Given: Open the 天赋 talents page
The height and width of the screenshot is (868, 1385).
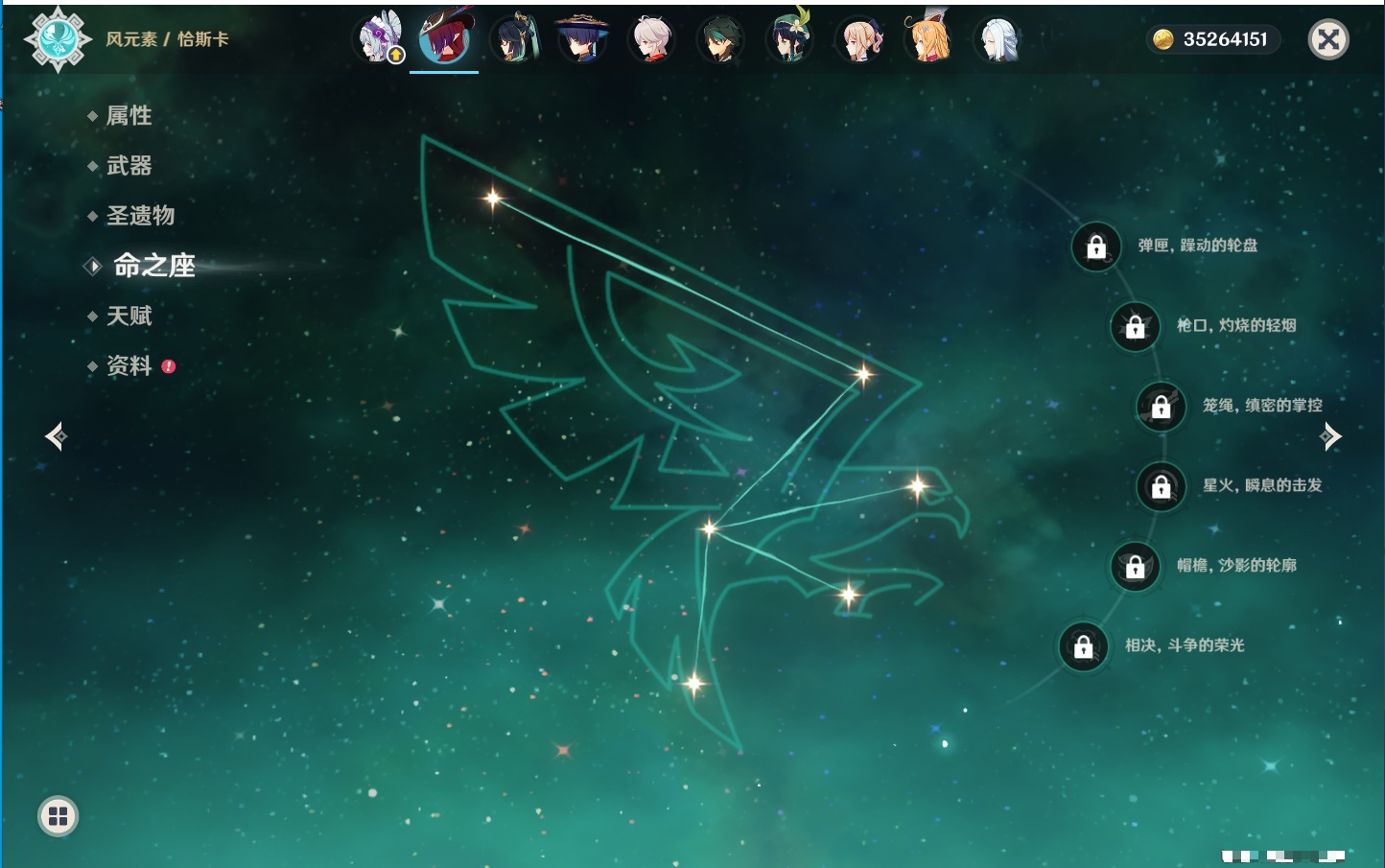Looking at the screenshot, I should pos(129,316).
